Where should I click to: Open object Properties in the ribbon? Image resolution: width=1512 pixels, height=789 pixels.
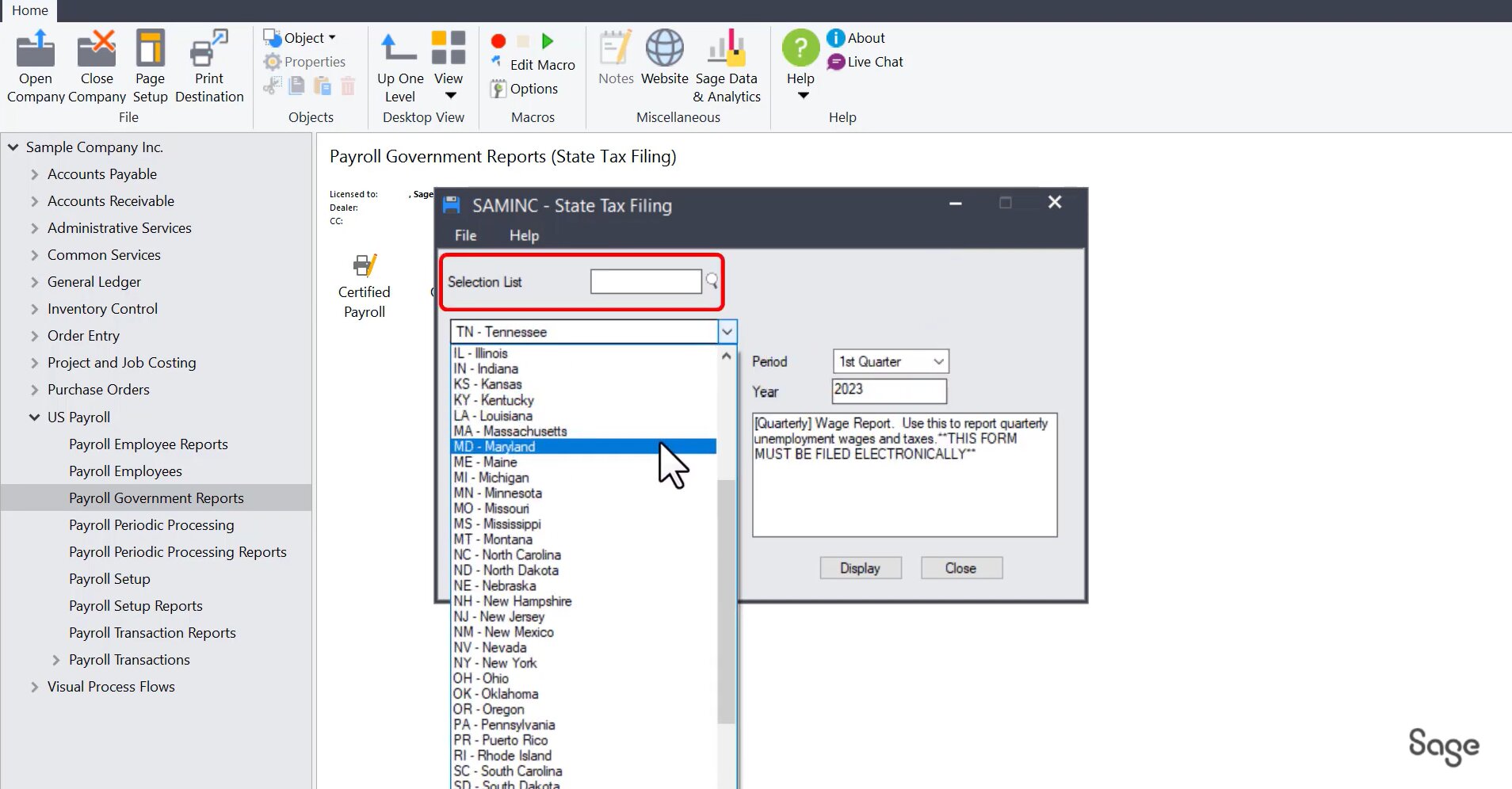(x=305, y=61)
